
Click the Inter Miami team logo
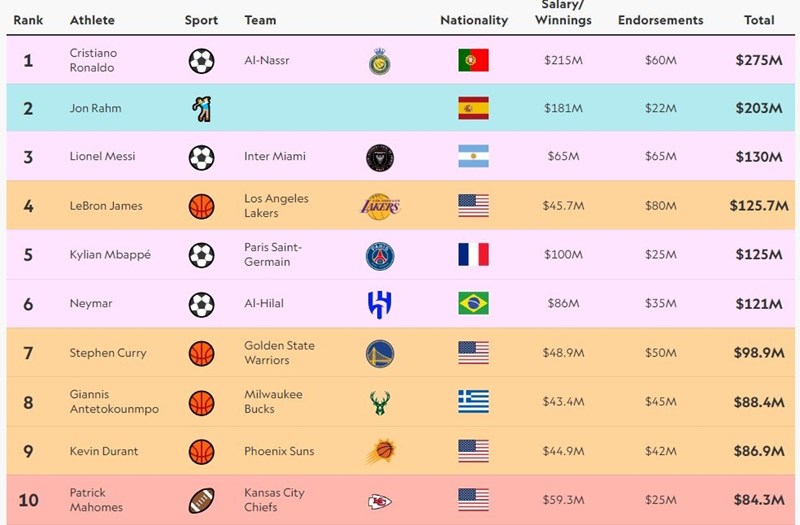click(380, 157)
